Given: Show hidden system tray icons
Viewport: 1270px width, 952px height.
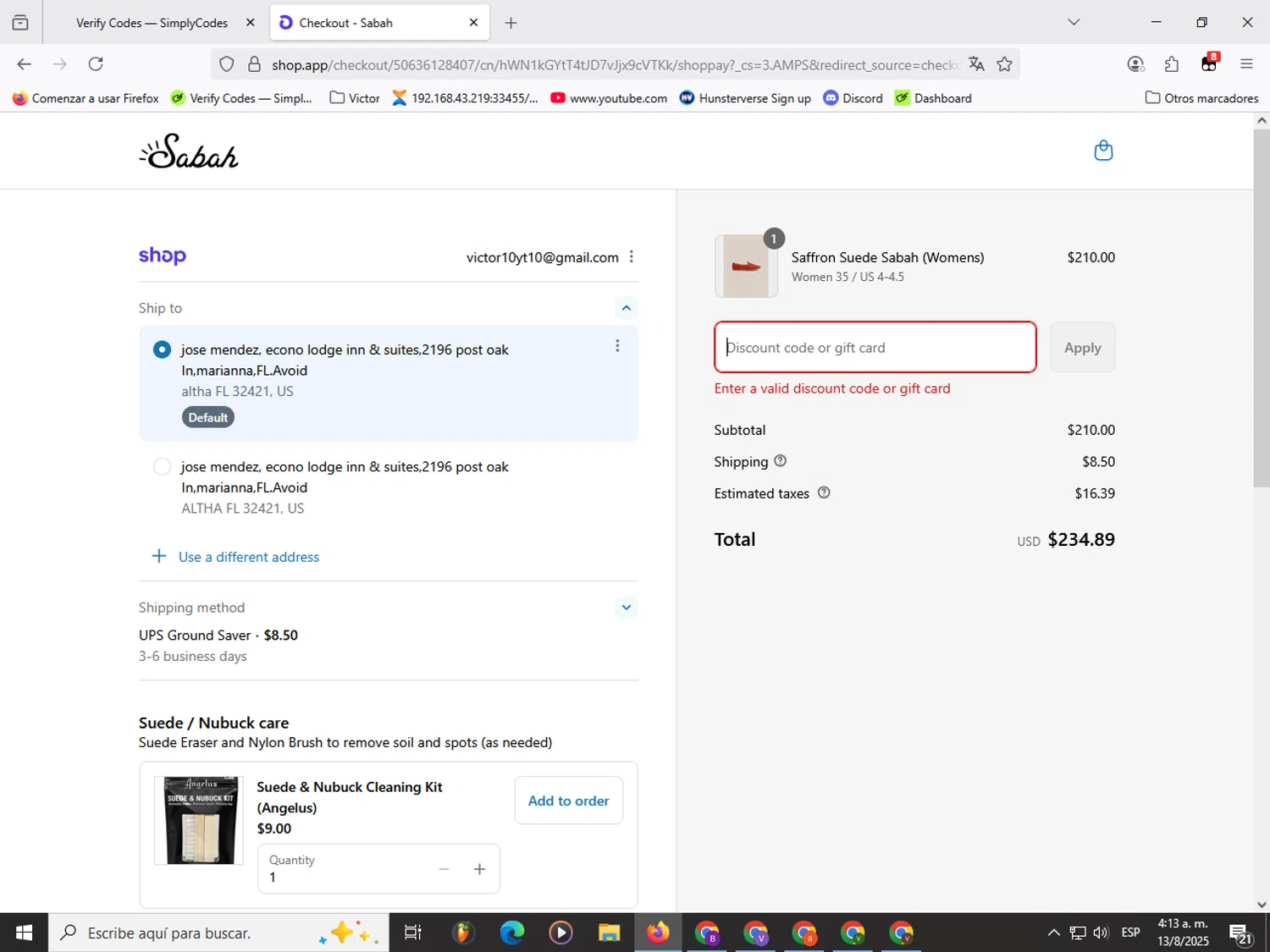Looking at the screenshot, I should click(1053, 933).
